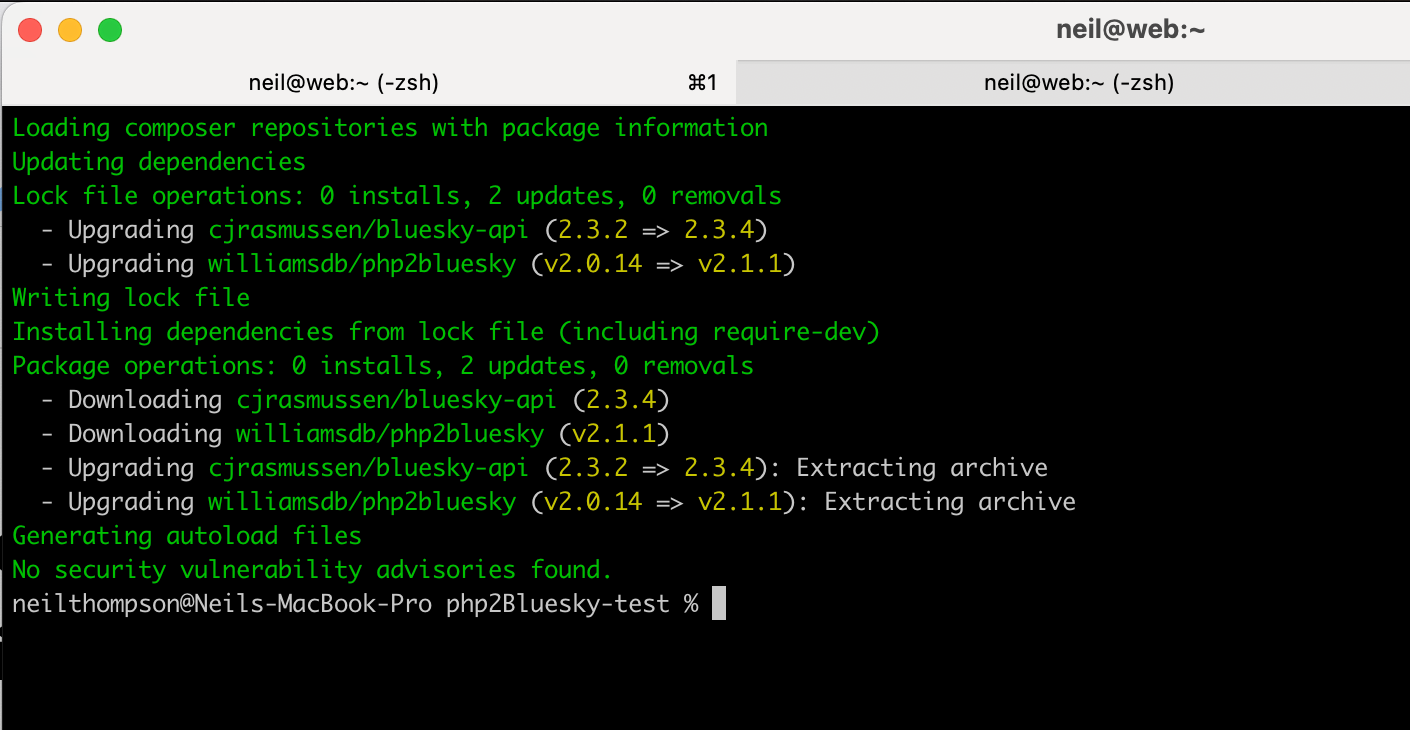1410x730 pixels.
Task: Click the "Generating autoload files" line
Action: coord(187,536)
